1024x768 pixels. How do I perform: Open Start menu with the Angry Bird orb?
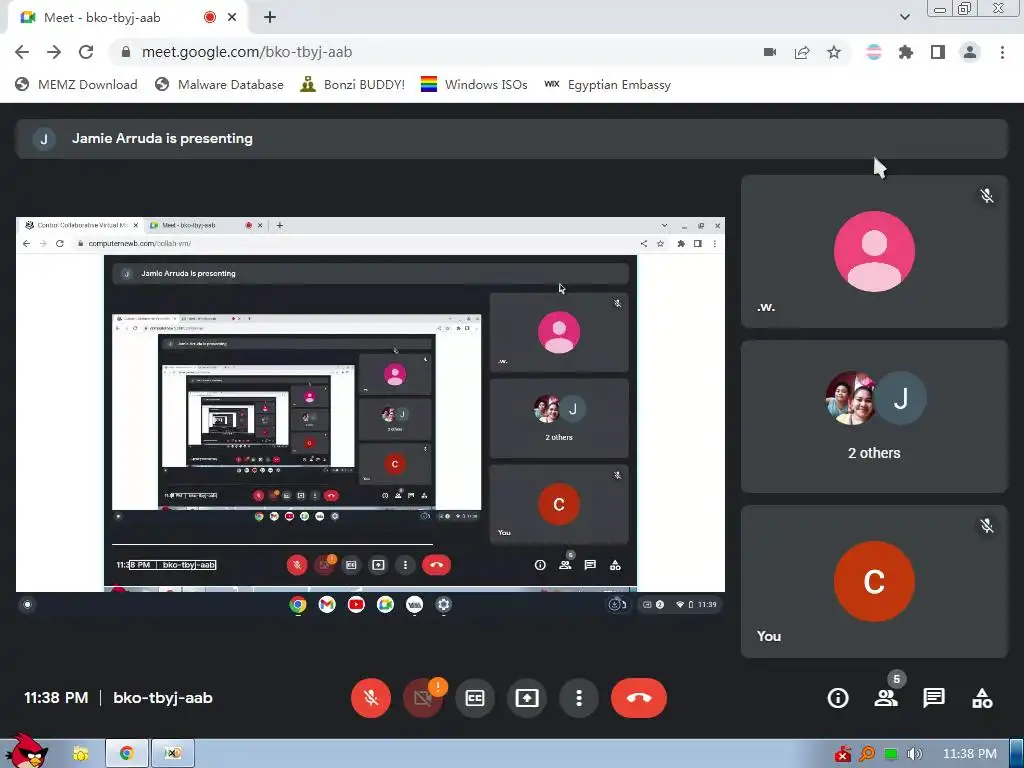pyautogui.click(x=26, y=751)
